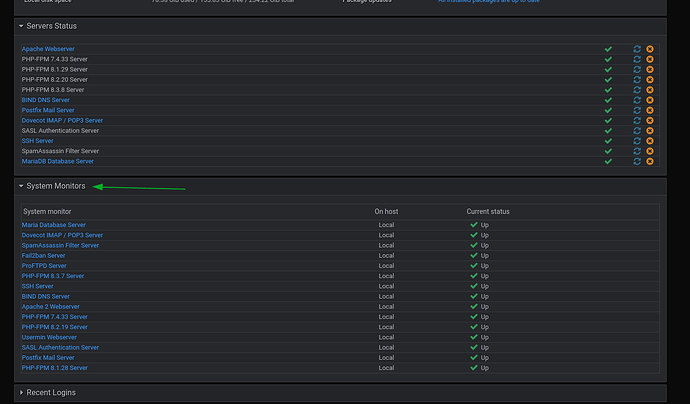Image resolution: width=690 pixels, height=404 pixels.
Task: Restart SASL Authentication Server in Servers Status
Action: pyautogui.click(x=637, y=131)
